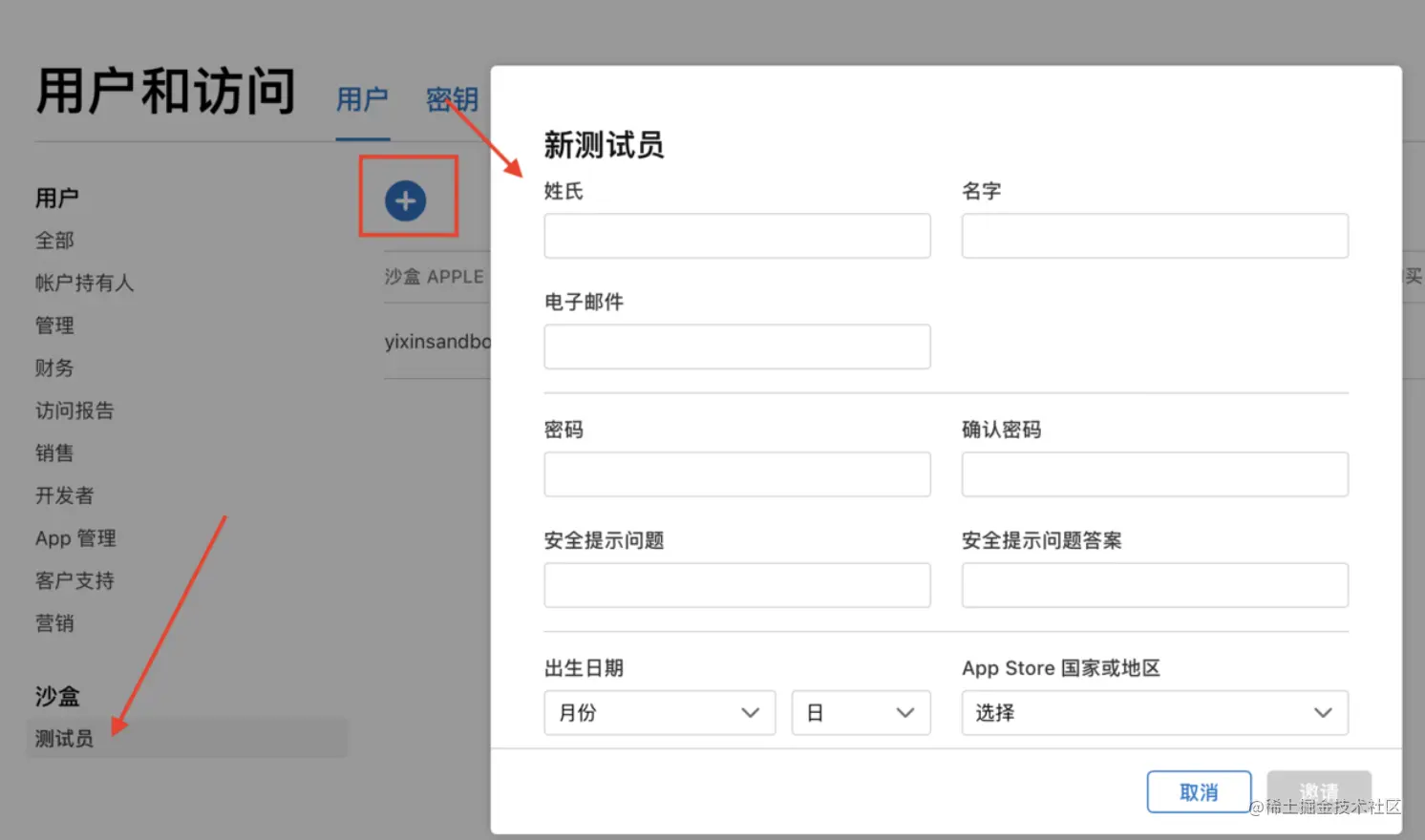Focus the 安全提示问题 input field
Screen dimensions: 1425x840
(x=737, y=585)
